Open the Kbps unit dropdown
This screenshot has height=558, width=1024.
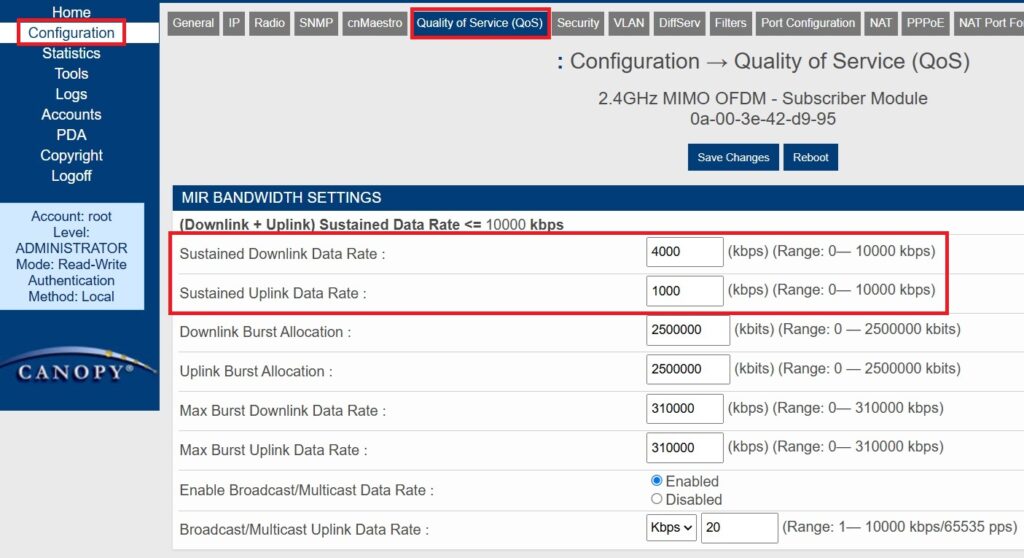point(672,527)
